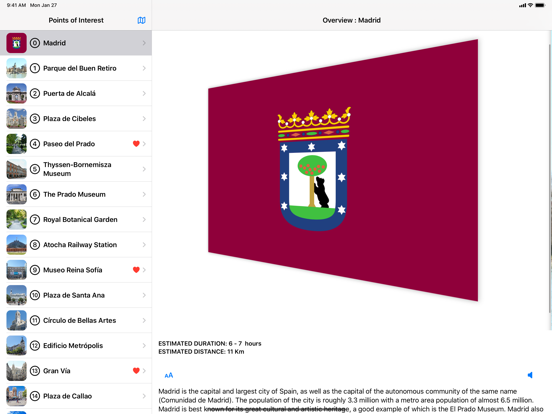Image resolution: width=552 pixels, height=414 pixels.
Task: Tap the Puerta de Alcalá thumbnail
Action: coord(16,93)
